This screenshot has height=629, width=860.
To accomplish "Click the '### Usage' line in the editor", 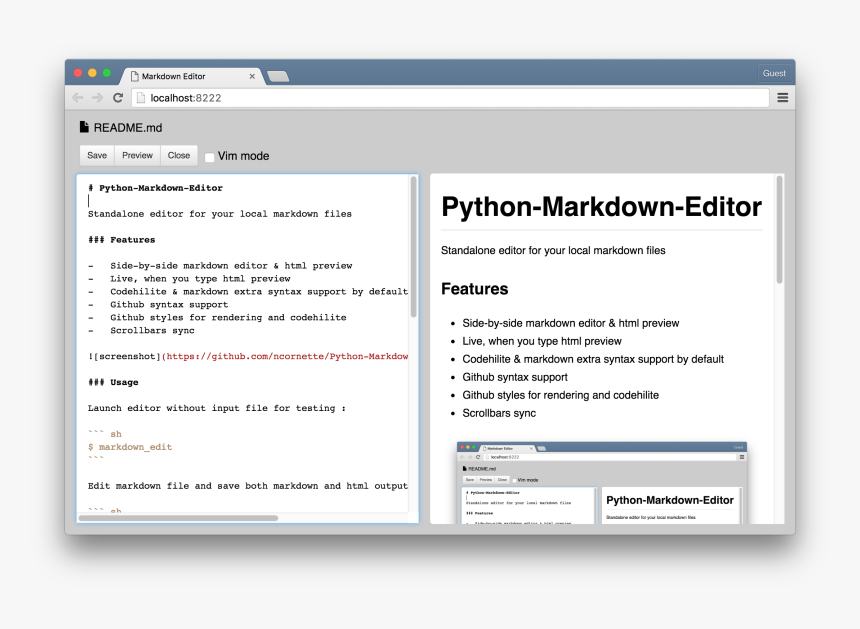I will [x=113, y=382].
